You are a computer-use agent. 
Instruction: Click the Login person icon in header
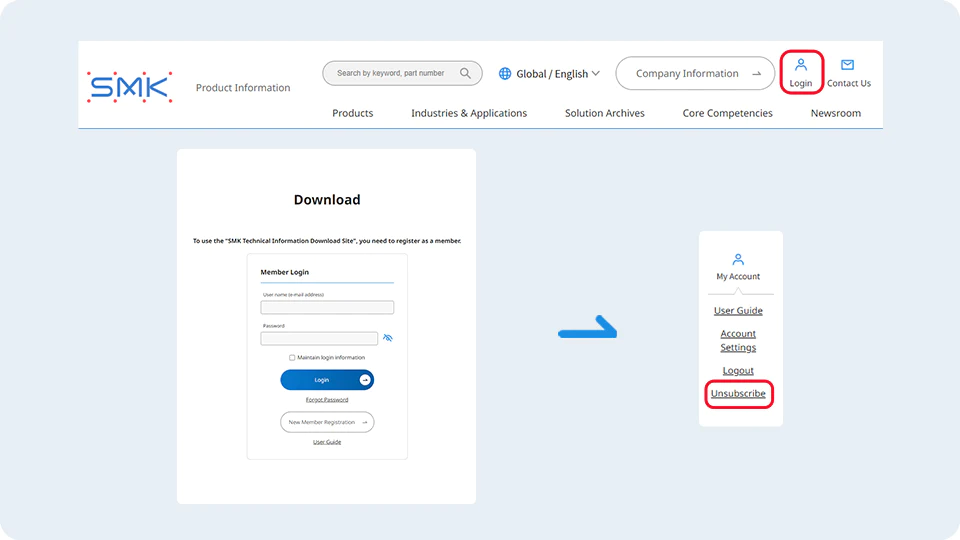(x=800, y=65)
